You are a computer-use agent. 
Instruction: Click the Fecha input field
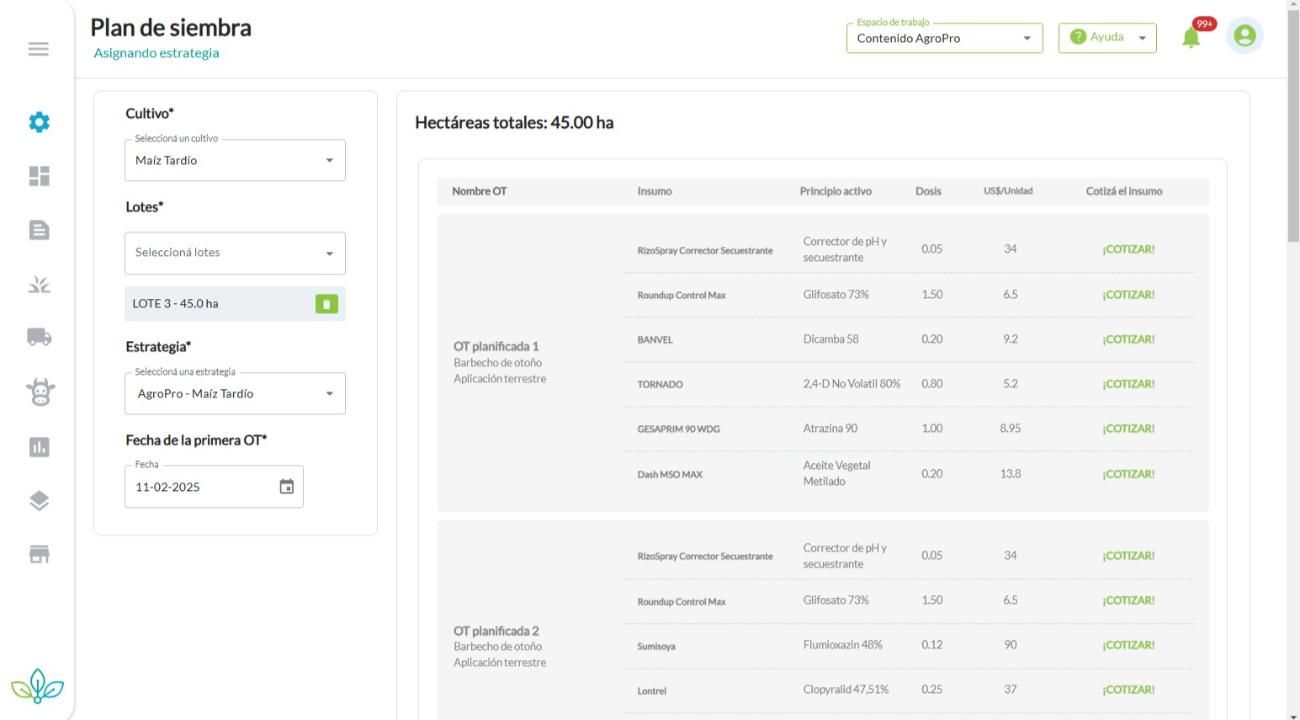214,487
